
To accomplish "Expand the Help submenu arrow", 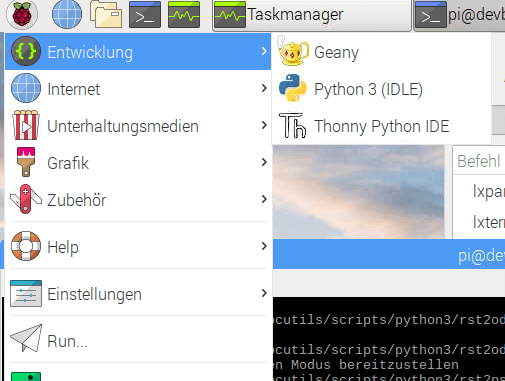I will pos(264,246).
